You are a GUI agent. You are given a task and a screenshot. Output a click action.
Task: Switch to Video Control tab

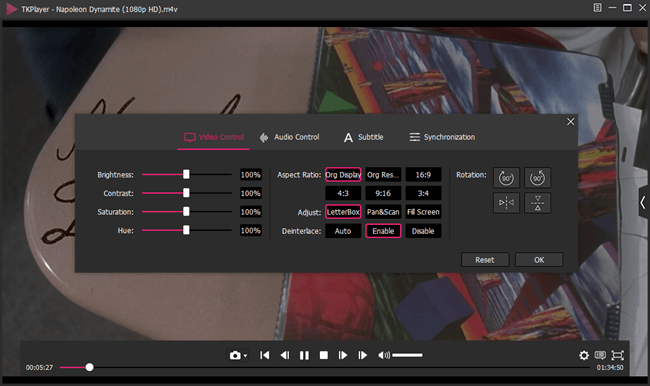(214, 137)
